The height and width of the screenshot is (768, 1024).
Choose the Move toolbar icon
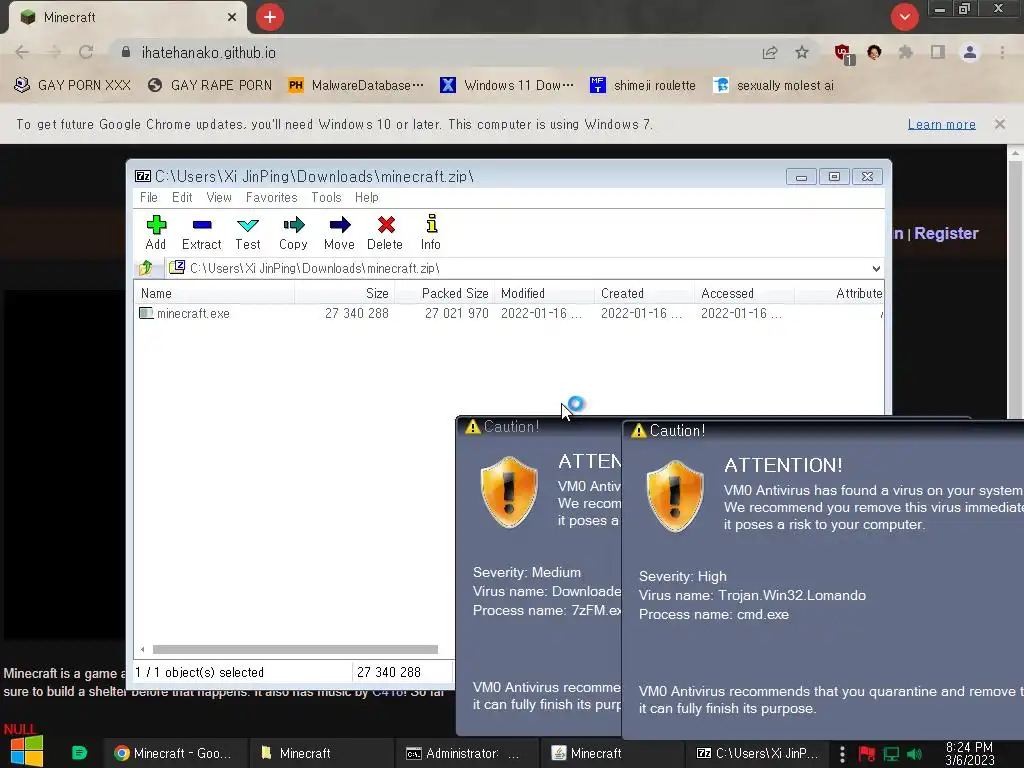coord(339,232)
